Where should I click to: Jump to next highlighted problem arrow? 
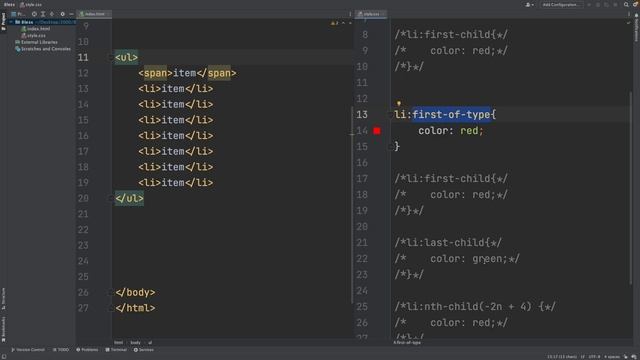click(x=350, y=23)
